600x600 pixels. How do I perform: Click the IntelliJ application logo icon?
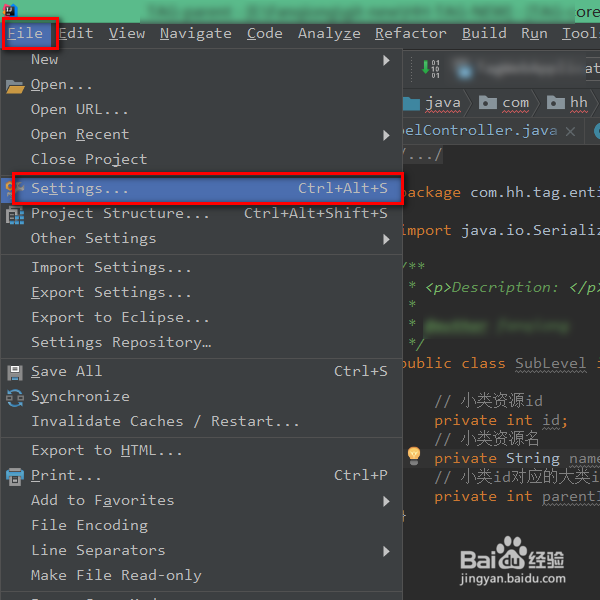click(10, 10)
